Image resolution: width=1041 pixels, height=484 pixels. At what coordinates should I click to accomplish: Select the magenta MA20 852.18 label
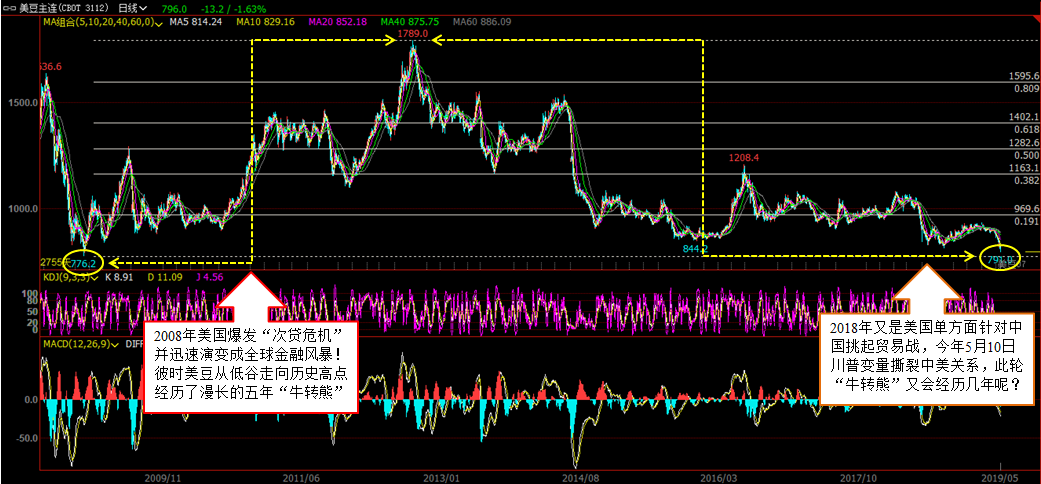(x=338, y=20)
